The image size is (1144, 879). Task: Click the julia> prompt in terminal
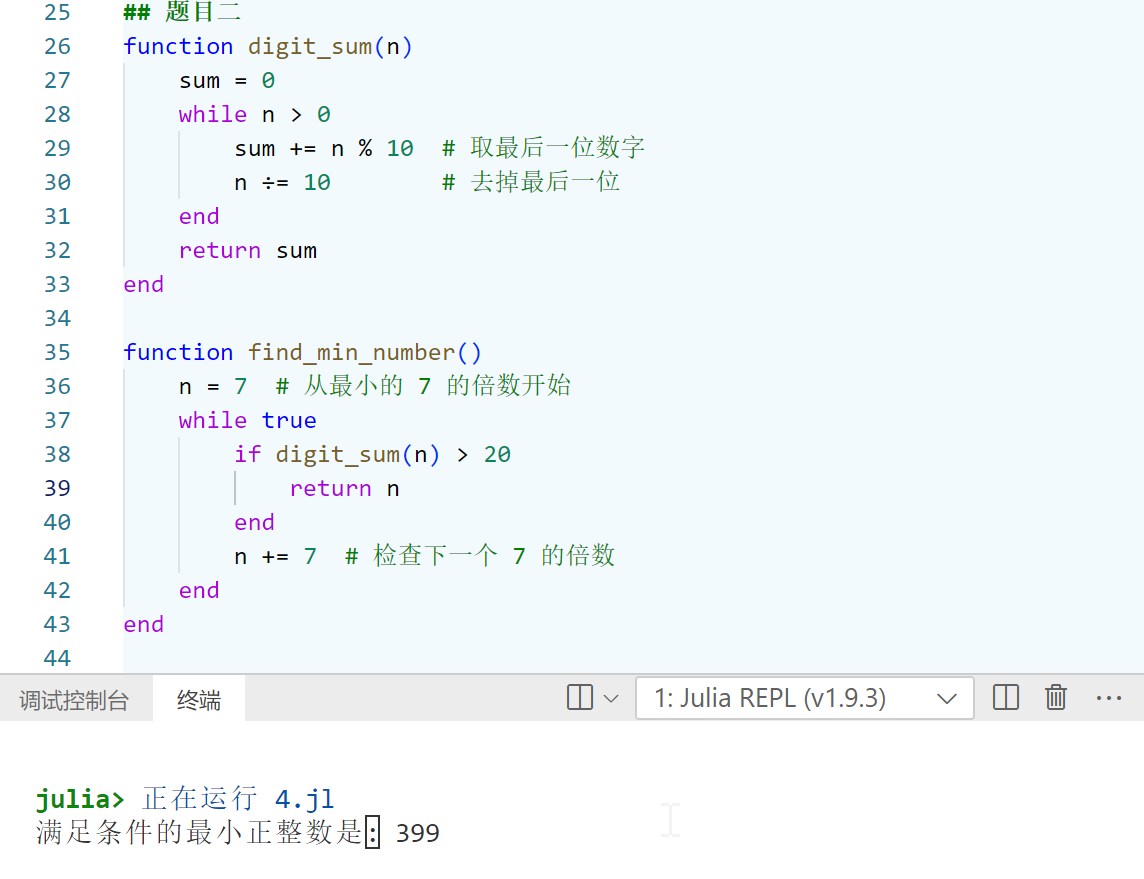pyautogui.click(x=80, y=799)
